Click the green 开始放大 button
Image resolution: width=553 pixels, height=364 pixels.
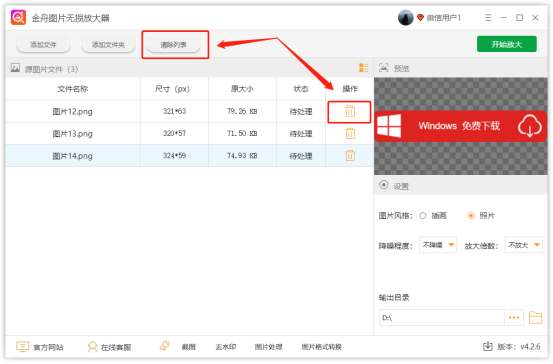click(x=507, y=44)
